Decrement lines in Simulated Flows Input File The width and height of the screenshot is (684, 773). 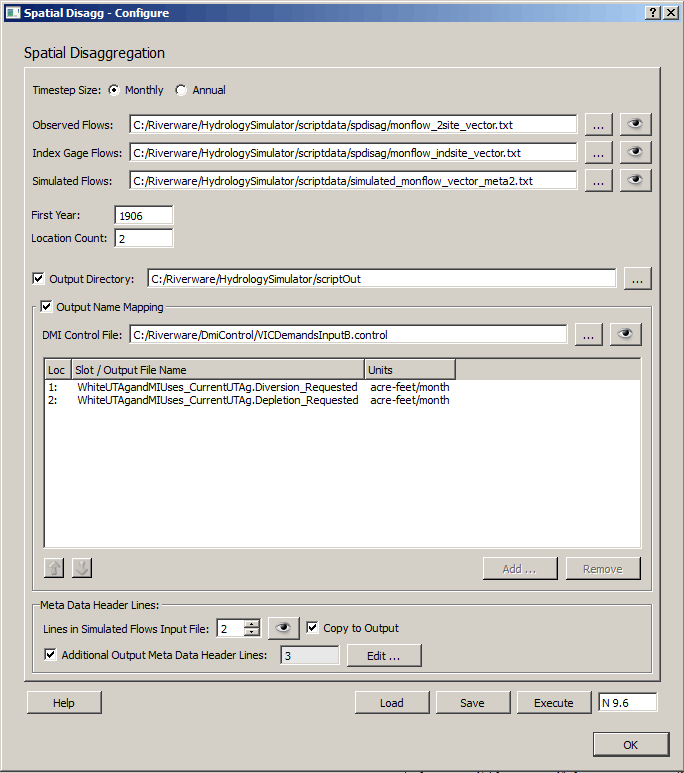(252, 632)
